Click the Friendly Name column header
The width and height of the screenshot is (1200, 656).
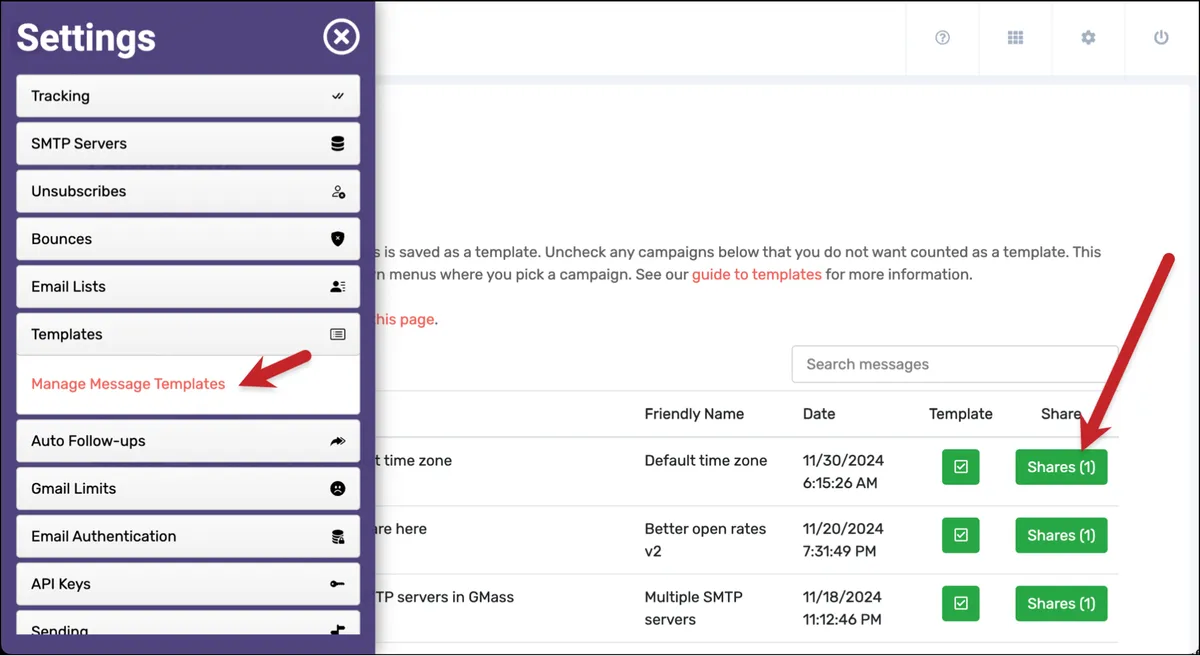[694, 414]
